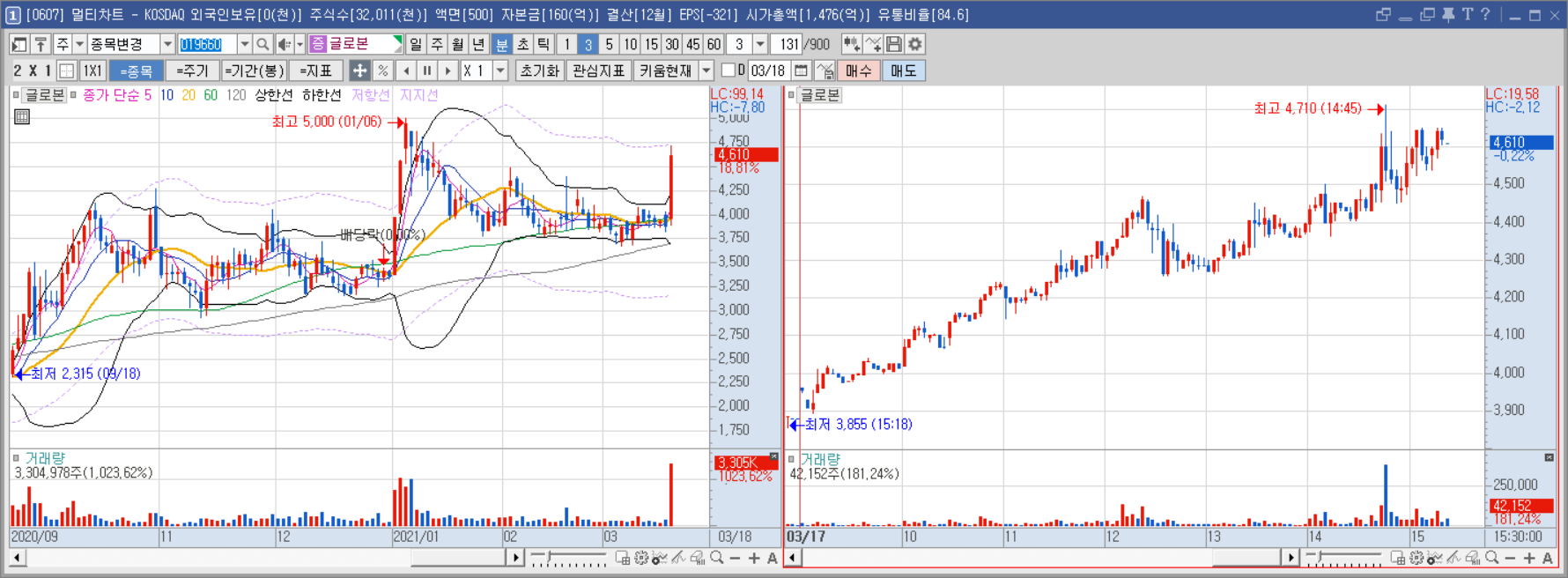Screen dimensions: 1568x578
Task: Select the 60 minute interval button
Action: [x=714, y=44]
